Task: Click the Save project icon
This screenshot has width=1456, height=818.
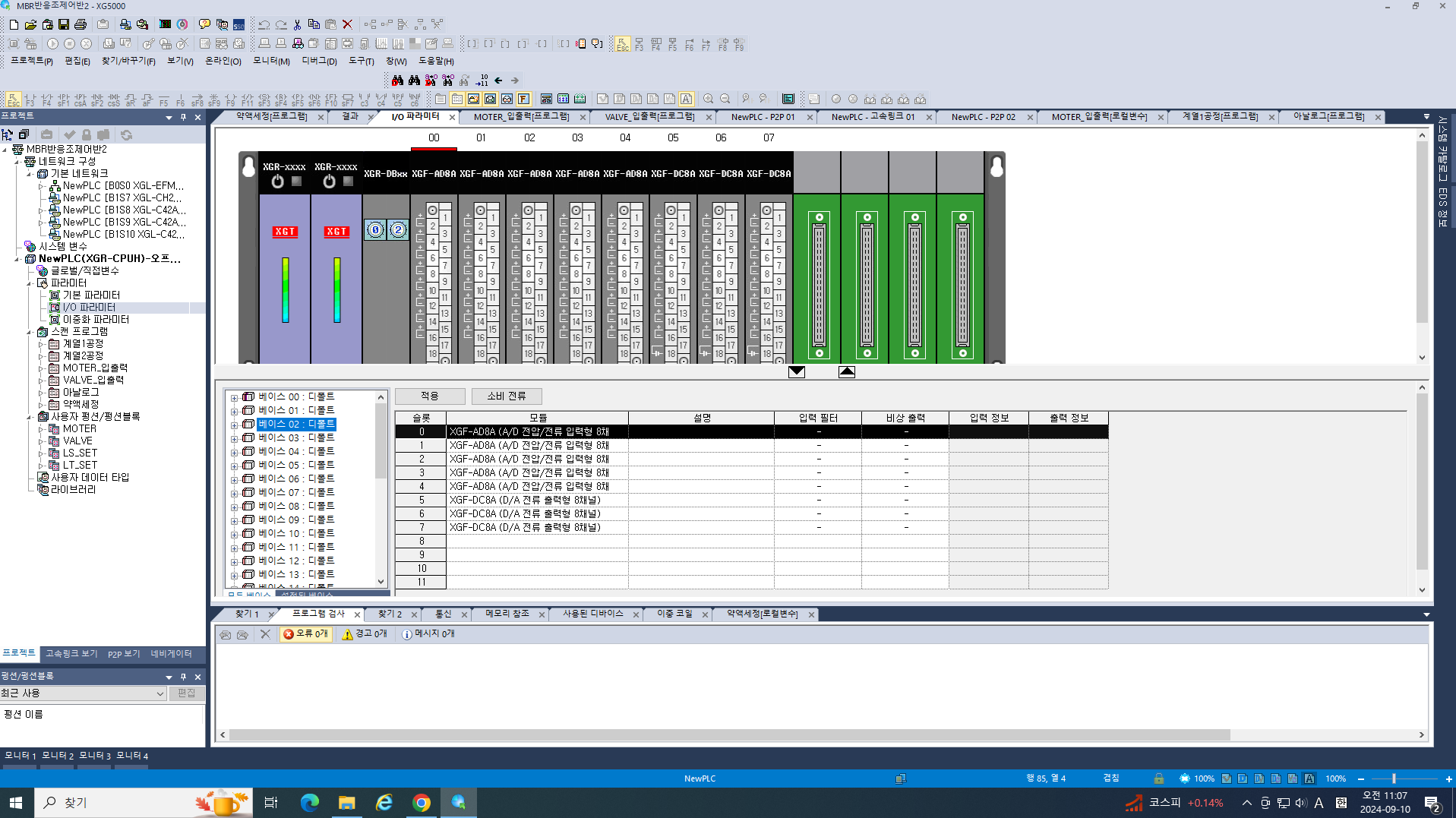Action: point(64,25)
